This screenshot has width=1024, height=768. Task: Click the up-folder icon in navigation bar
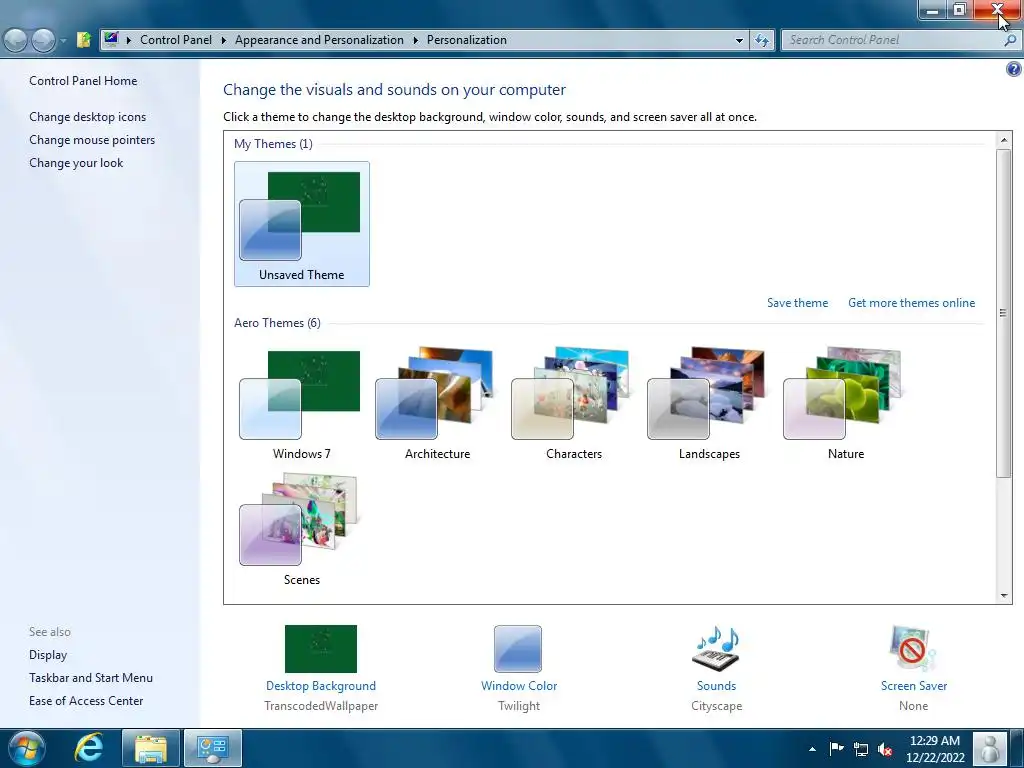point(84,40)
